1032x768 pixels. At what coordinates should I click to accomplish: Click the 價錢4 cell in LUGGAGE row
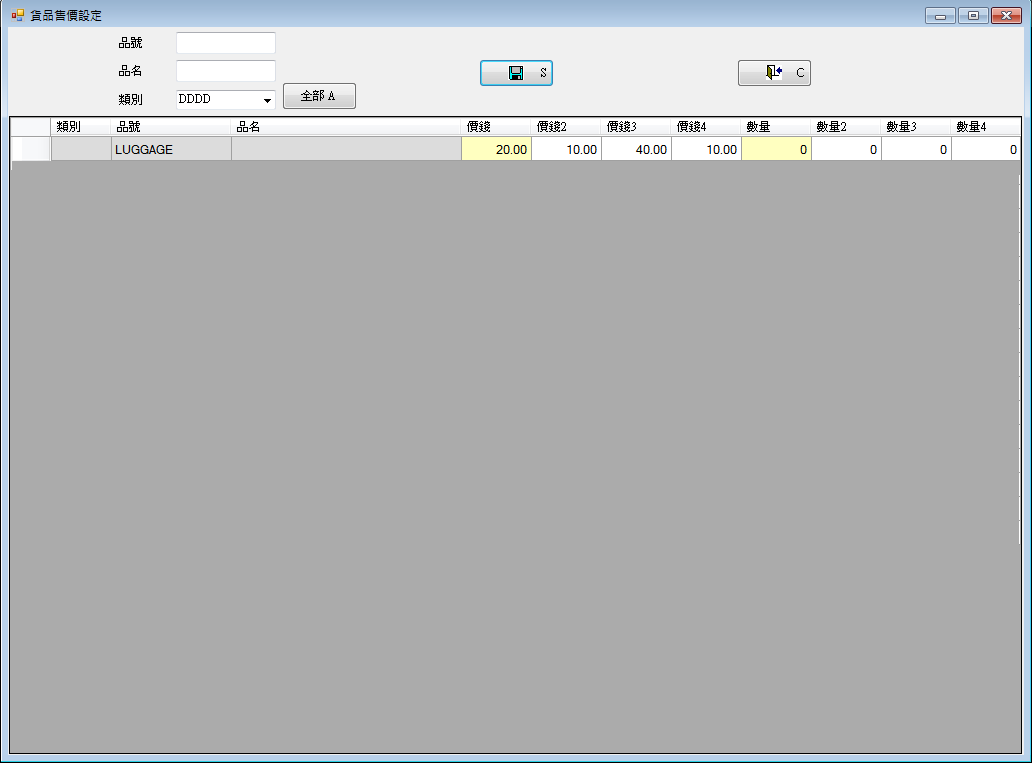pos(706,149)
